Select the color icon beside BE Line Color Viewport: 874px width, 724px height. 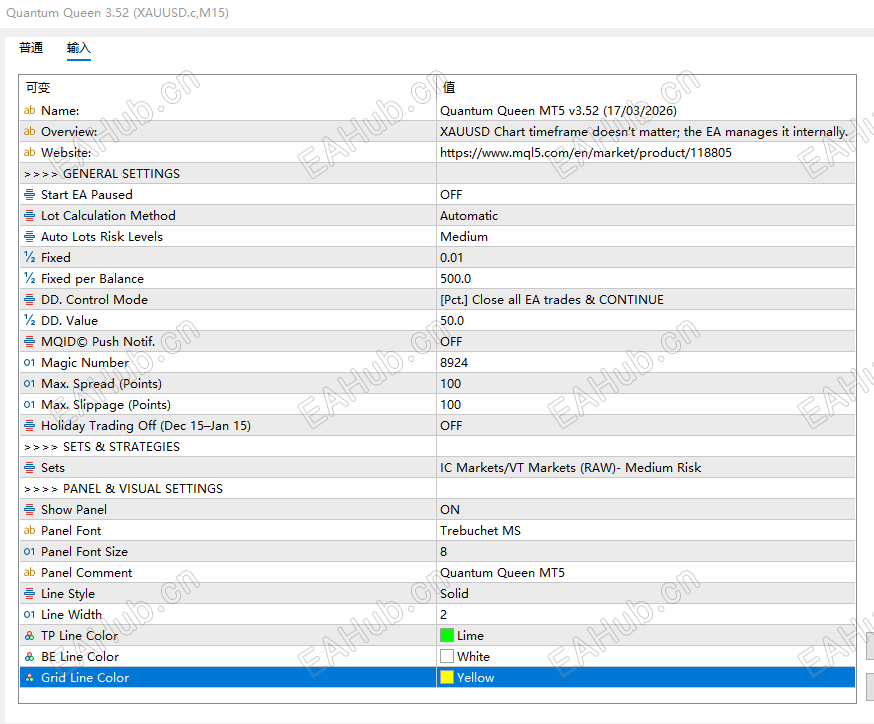click(30, 657)
